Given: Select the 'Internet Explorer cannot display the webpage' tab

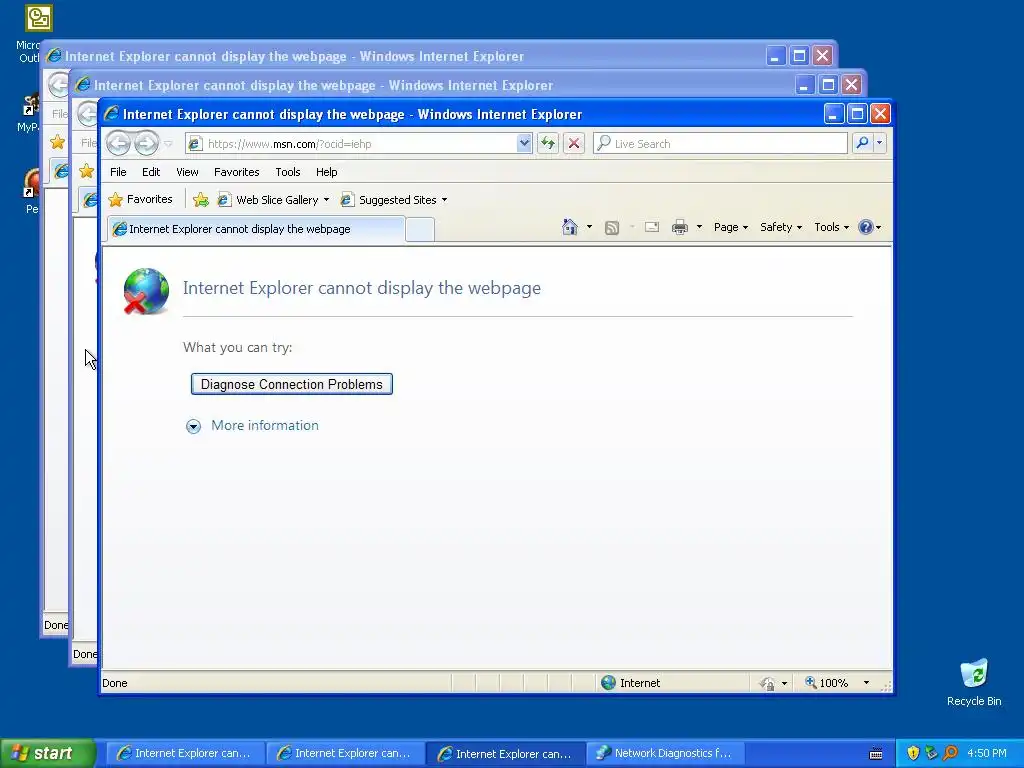Looking at the screenshot, I should click(x=256, y=229).
